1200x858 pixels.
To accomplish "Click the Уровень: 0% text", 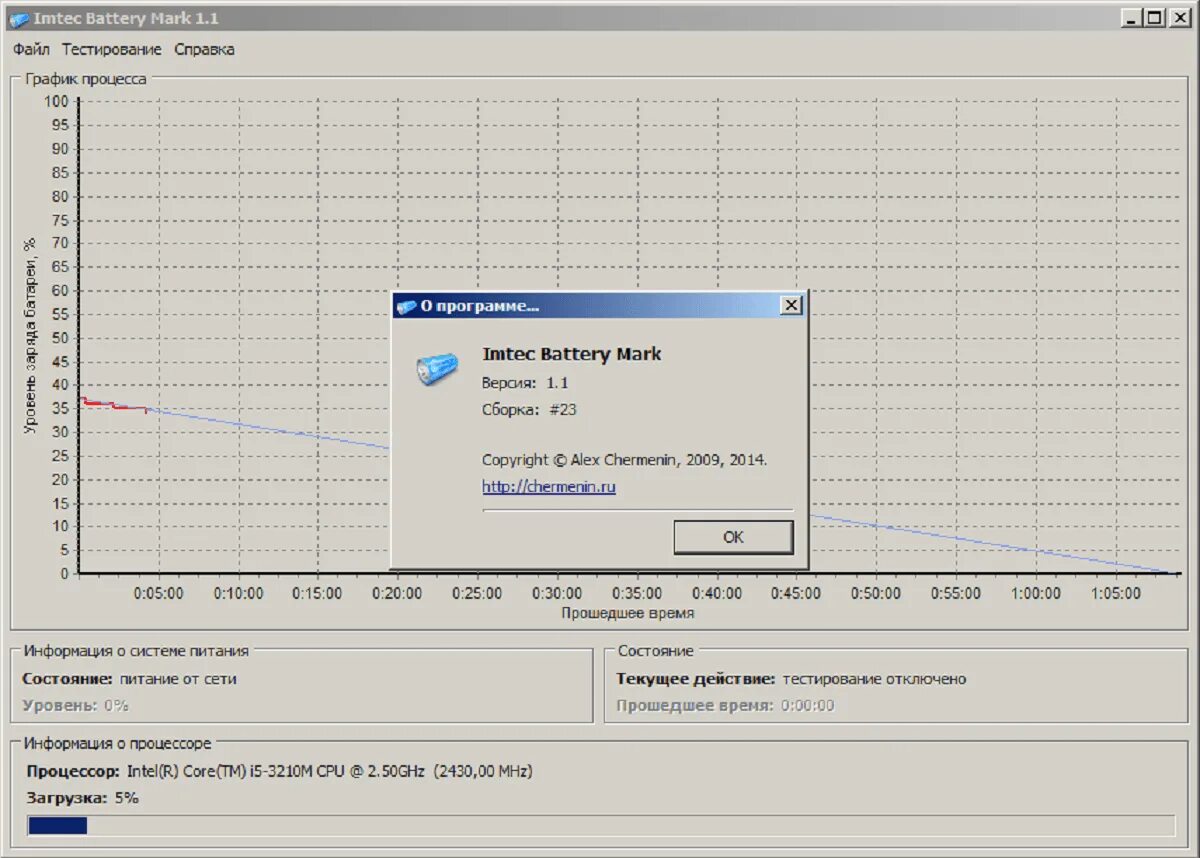I will (x=76, y=705).
